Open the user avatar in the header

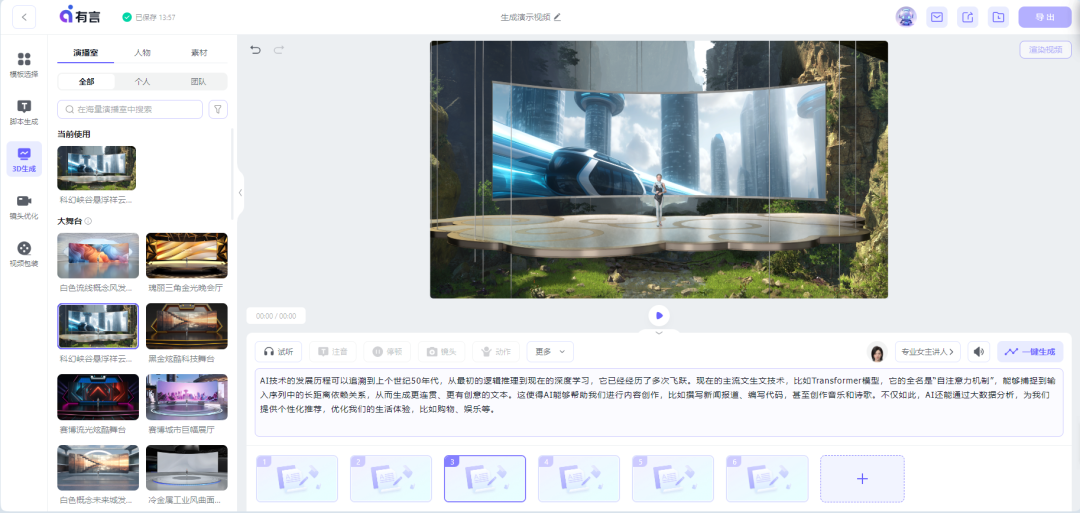click(x=906, y=17)
